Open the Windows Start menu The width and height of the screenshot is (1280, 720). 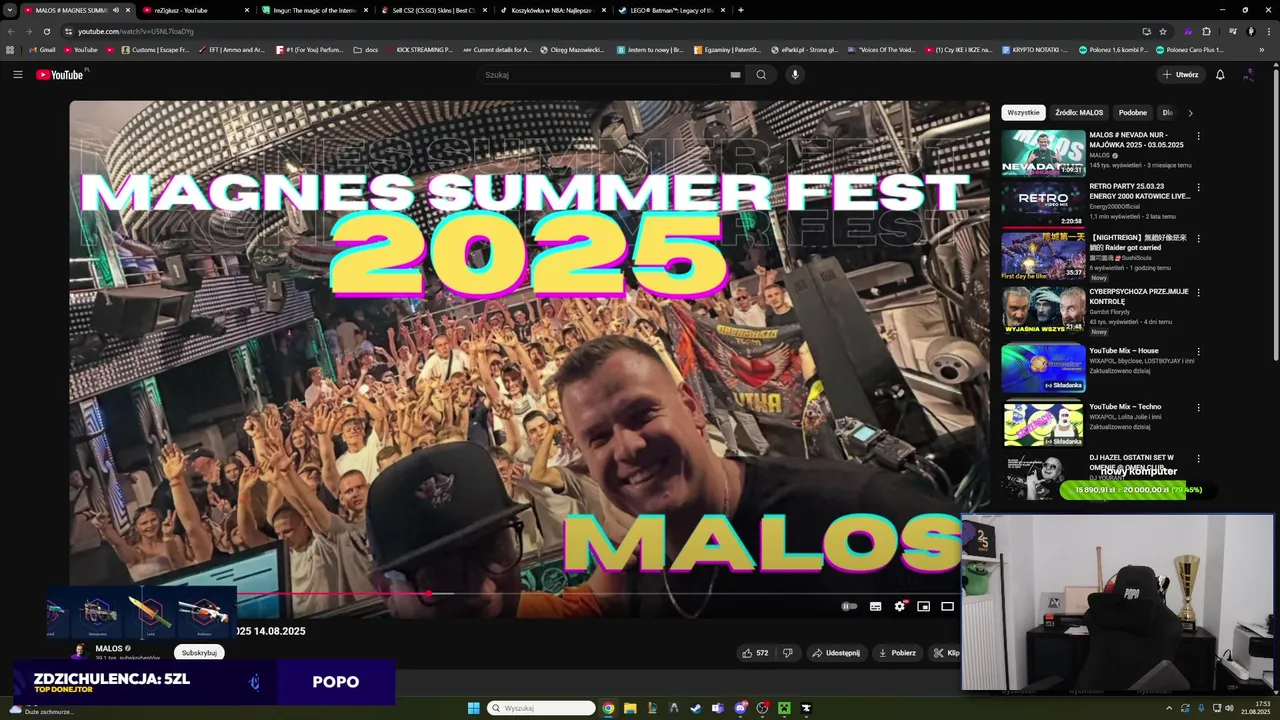coord(474,708)
